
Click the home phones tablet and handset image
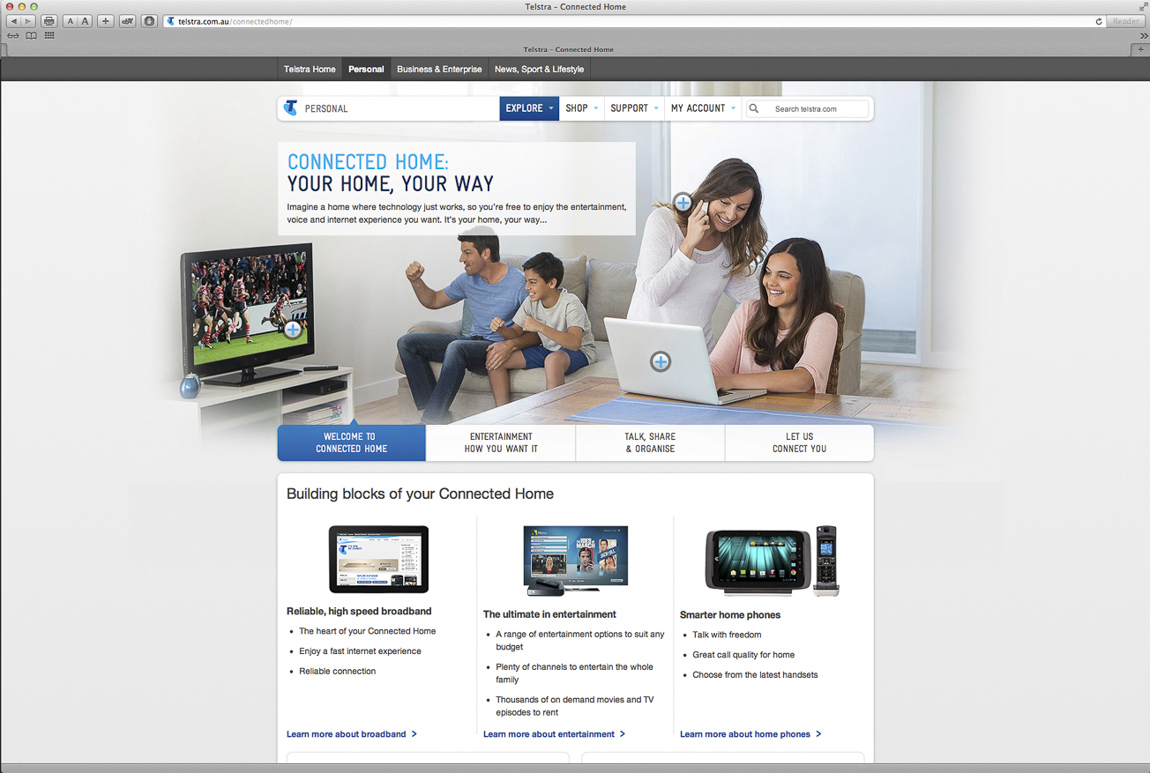point(771,560)
